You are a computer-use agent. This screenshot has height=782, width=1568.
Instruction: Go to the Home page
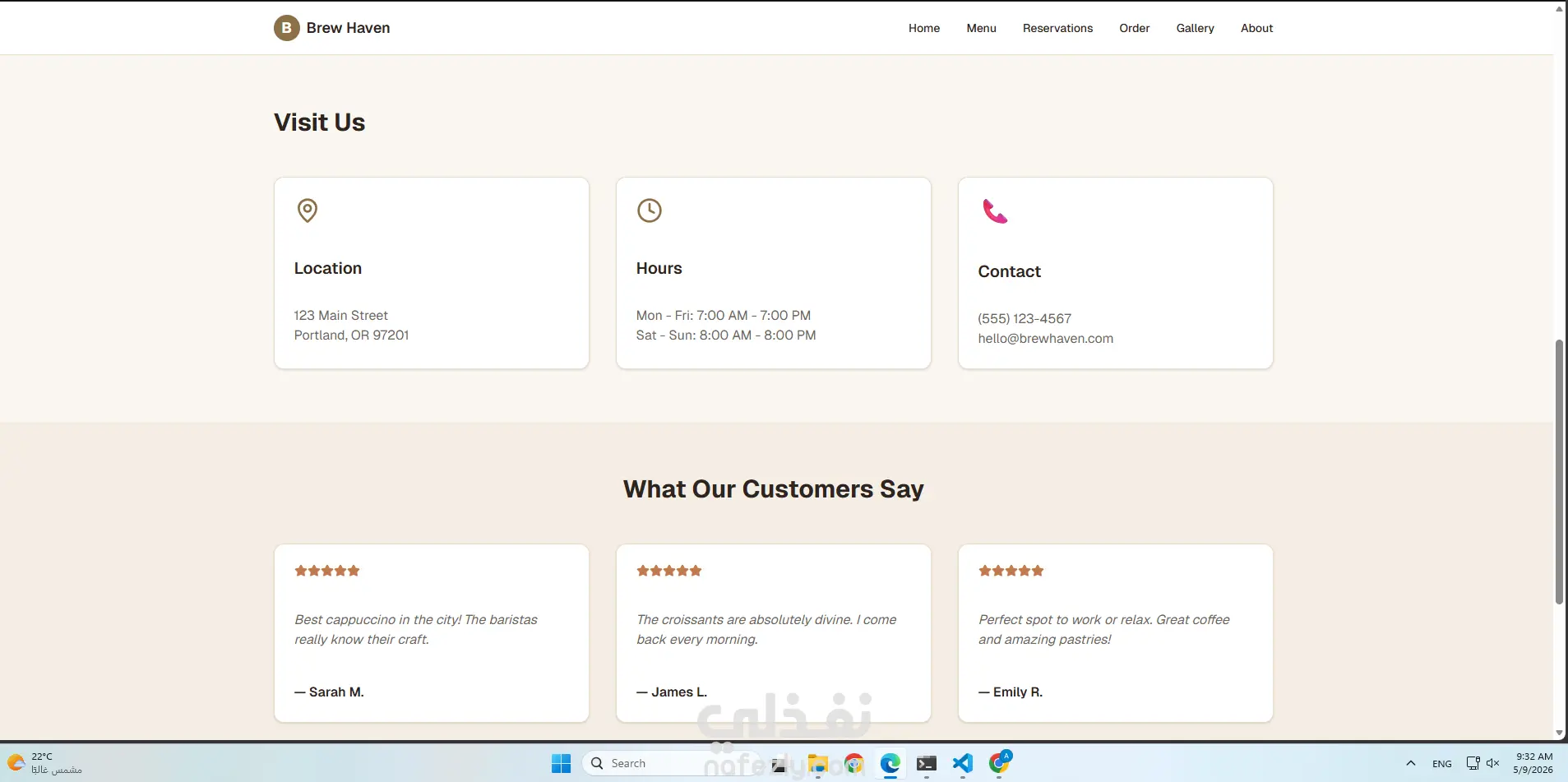924,28
